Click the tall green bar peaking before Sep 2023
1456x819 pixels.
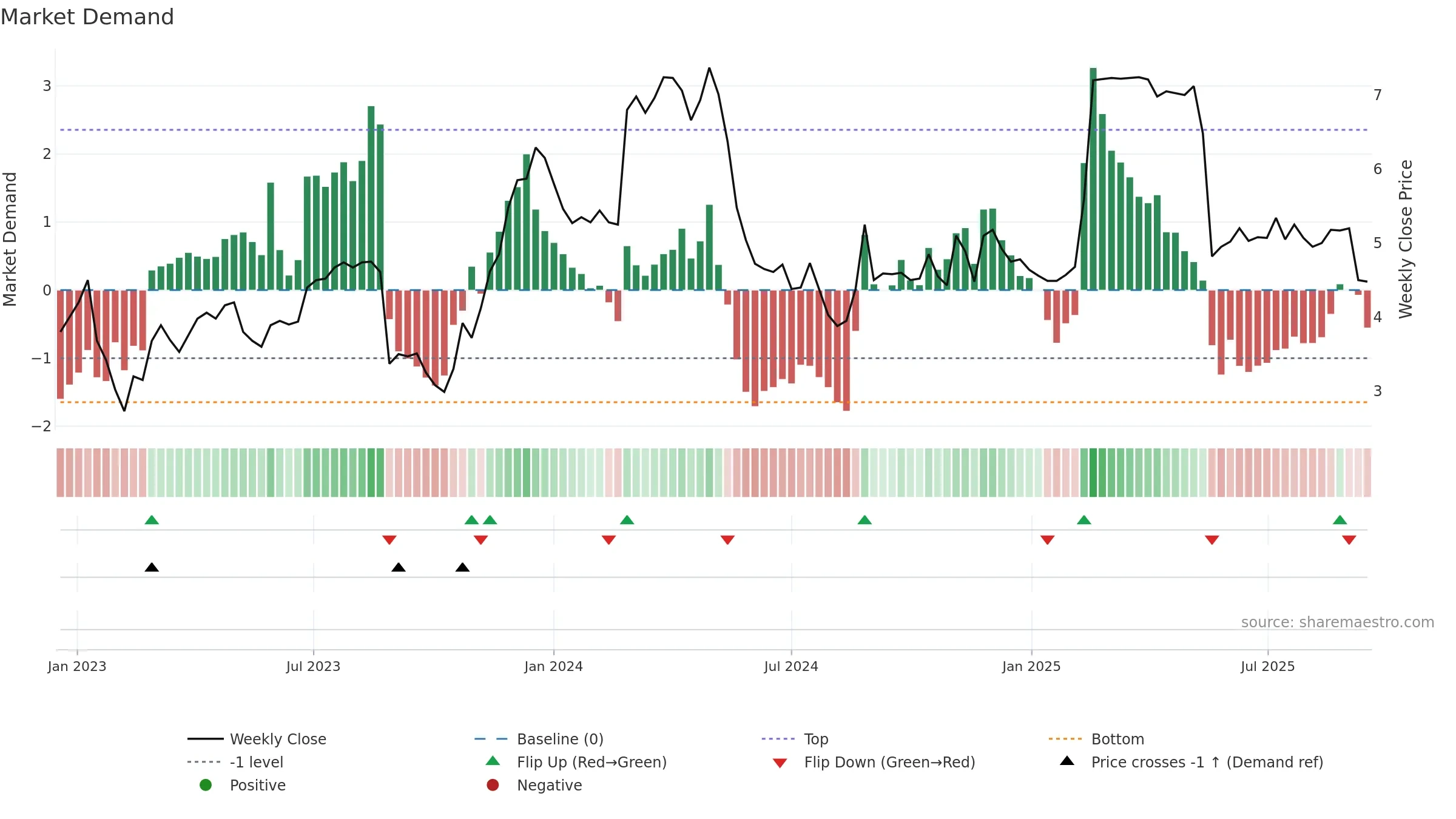[x=371, y=198]
